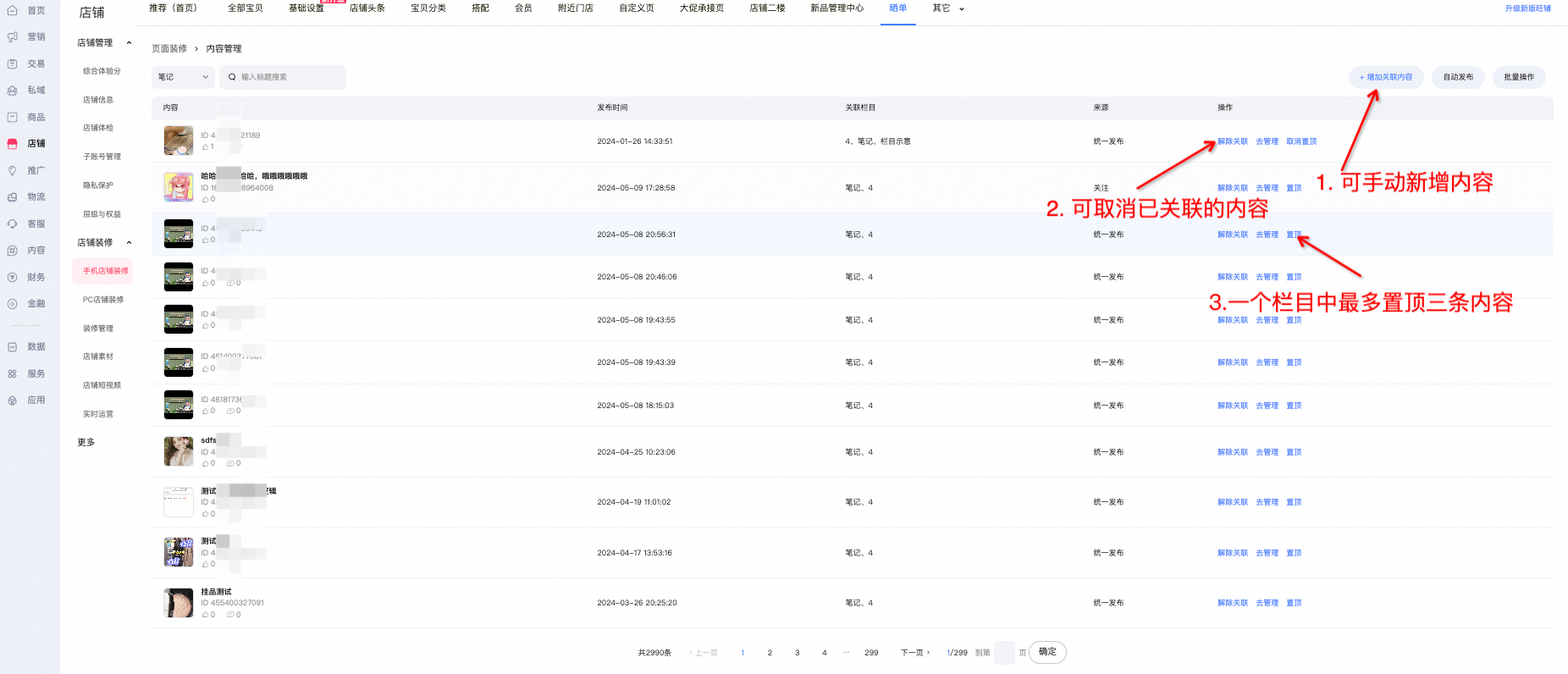Switch to 大促承接页 tab
Screen dimensions: 1568x674
[x=702, y=8]
